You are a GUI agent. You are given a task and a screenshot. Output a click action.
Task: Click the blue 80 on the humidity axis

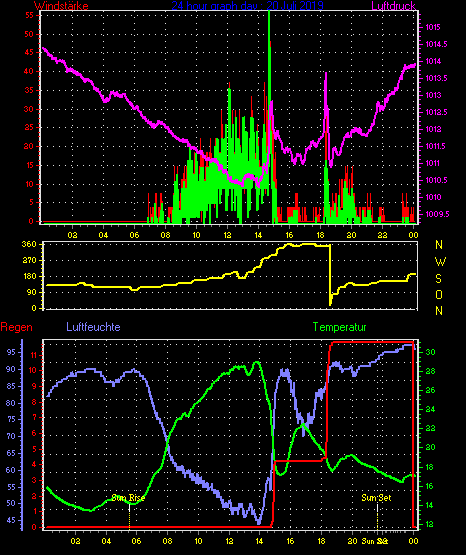coord(11,403)
